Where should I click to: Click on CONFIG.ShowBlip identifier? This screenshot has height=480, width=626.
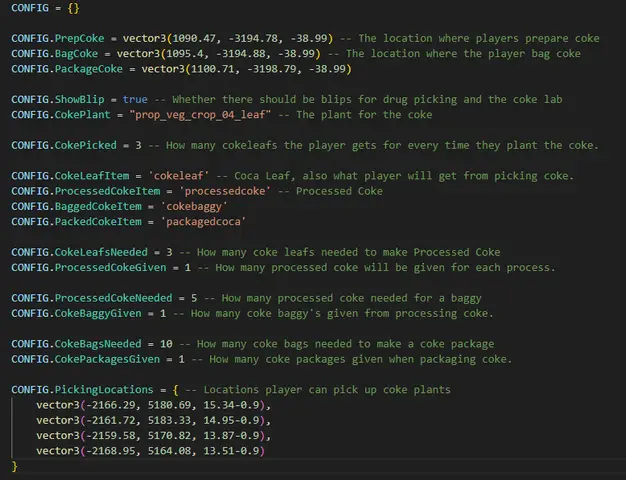[57, 99]
